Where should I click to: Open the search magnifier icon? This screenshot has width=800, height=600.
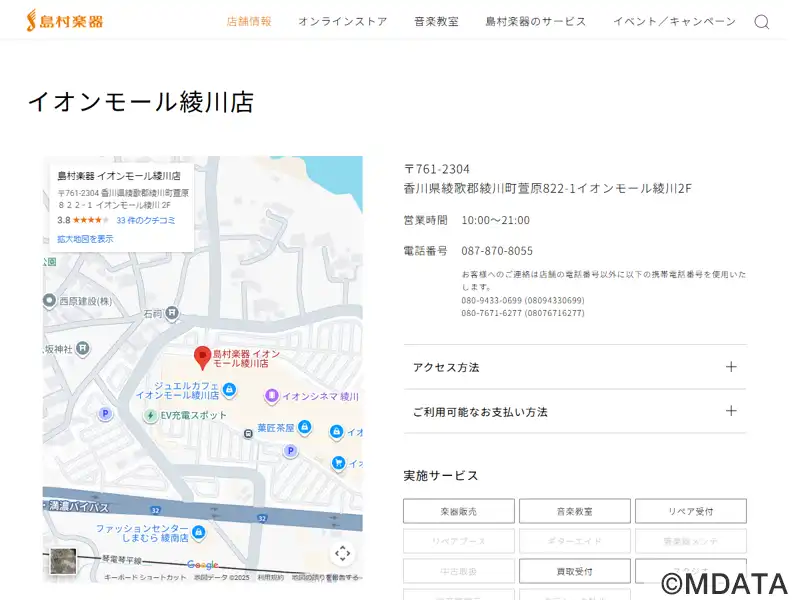pyautogui.click(x=762, y=22)
